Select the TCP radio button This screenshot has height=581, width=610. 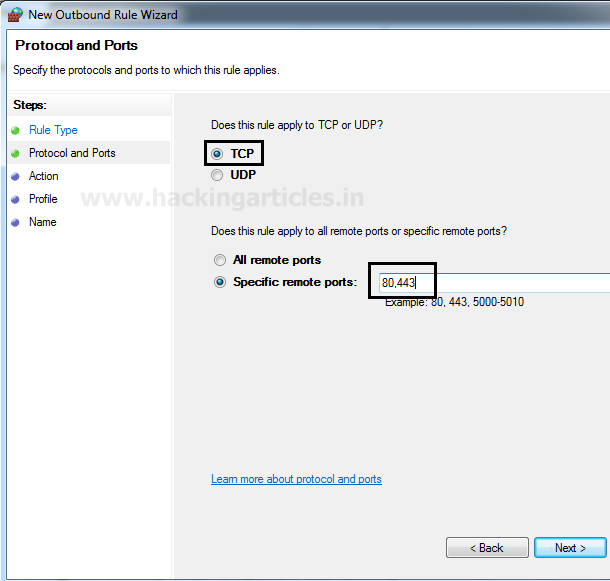(x=217, y=154)
